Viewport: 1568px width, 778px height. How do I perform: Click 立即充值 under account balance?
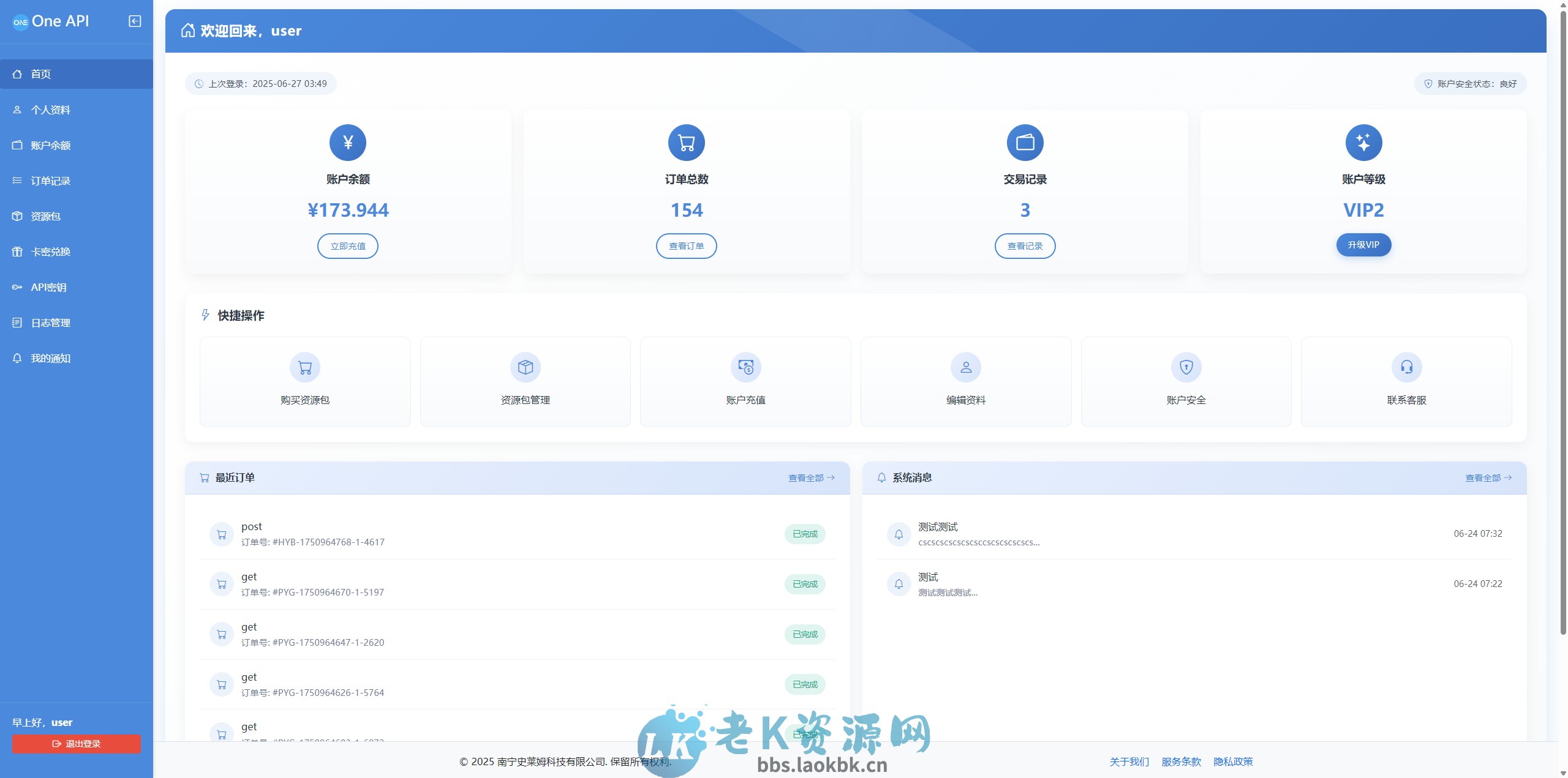(x=347, y=245)
